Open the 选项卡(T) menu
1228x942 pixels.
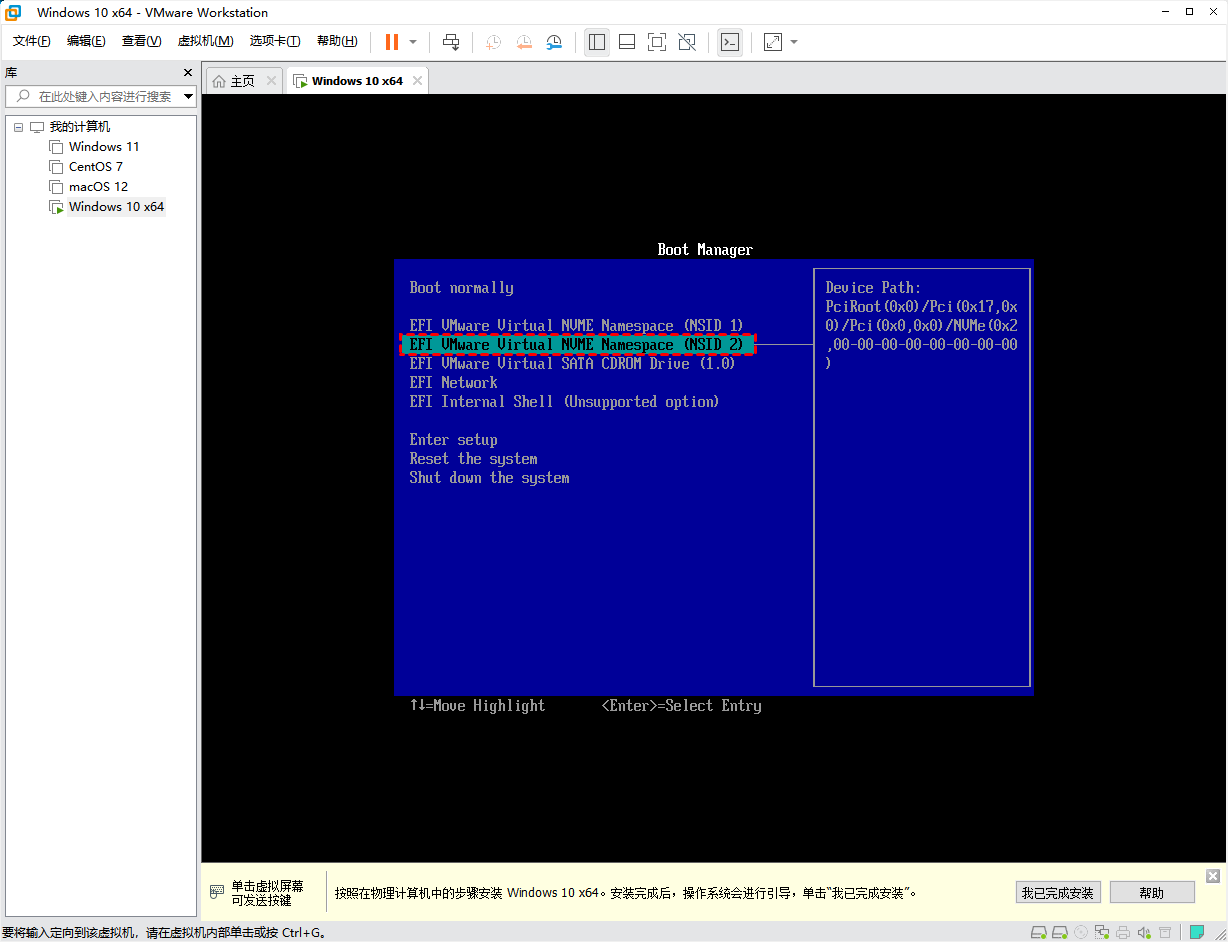coord(275,41)
